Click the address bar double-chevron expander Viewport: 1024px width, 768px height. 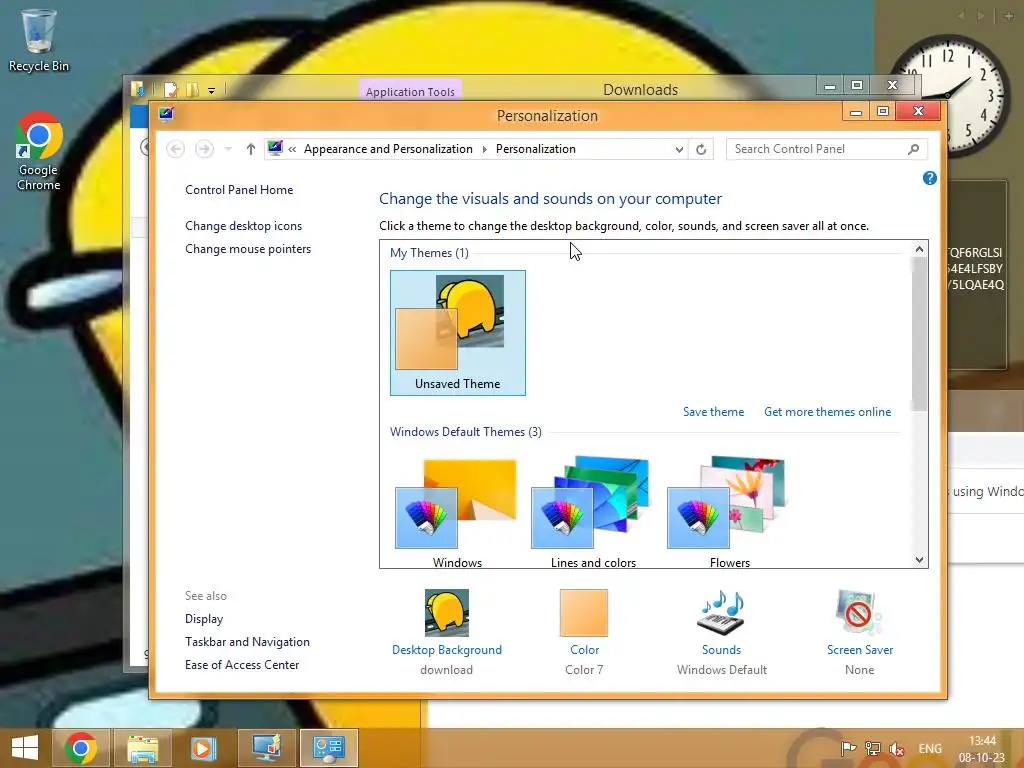point(292,150)
